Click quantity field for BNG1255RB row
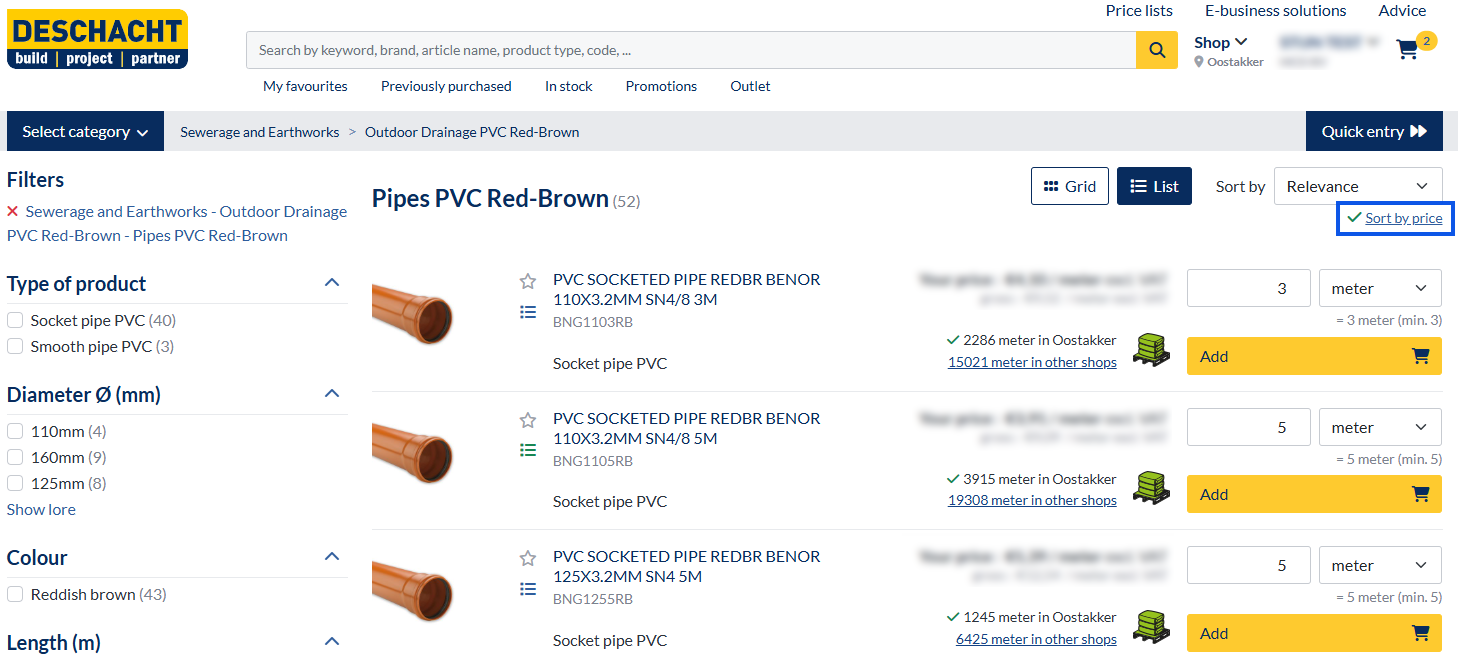This screenshot has height=661, width=1458. [x=1248, y=565]
